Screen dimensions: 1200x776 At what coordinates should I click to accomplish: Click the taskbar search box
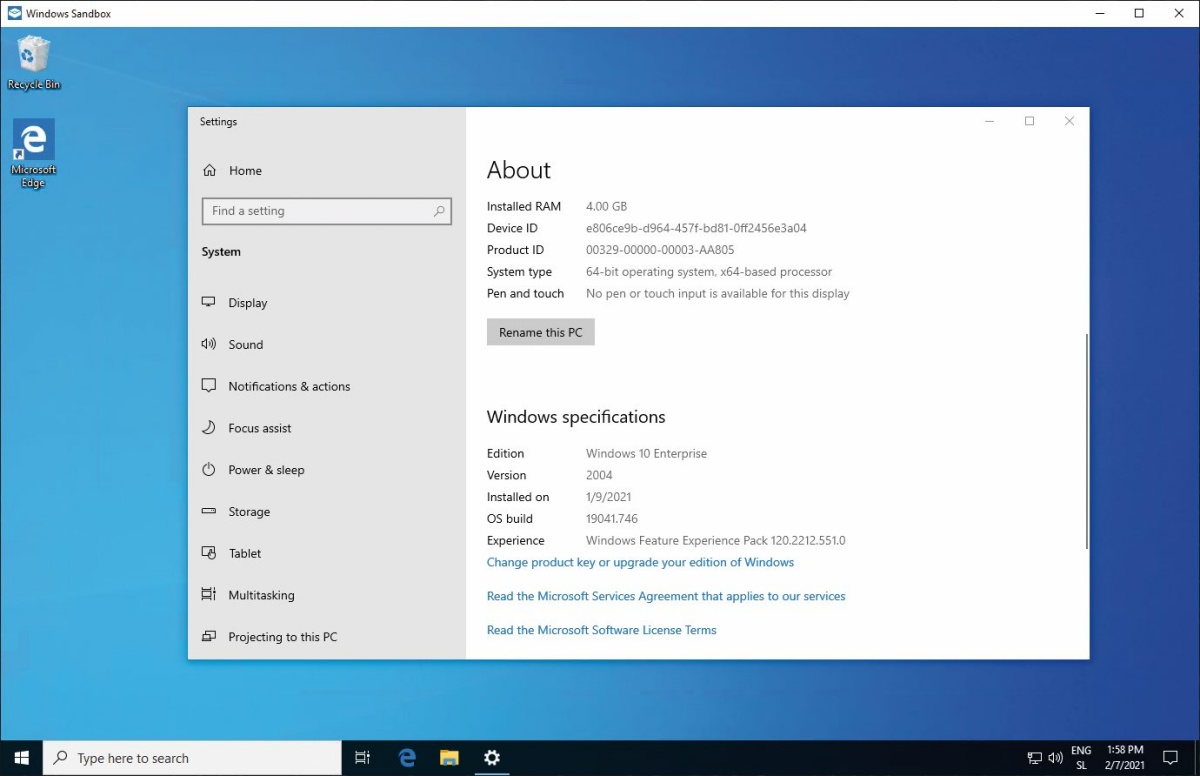coord(193,758)
